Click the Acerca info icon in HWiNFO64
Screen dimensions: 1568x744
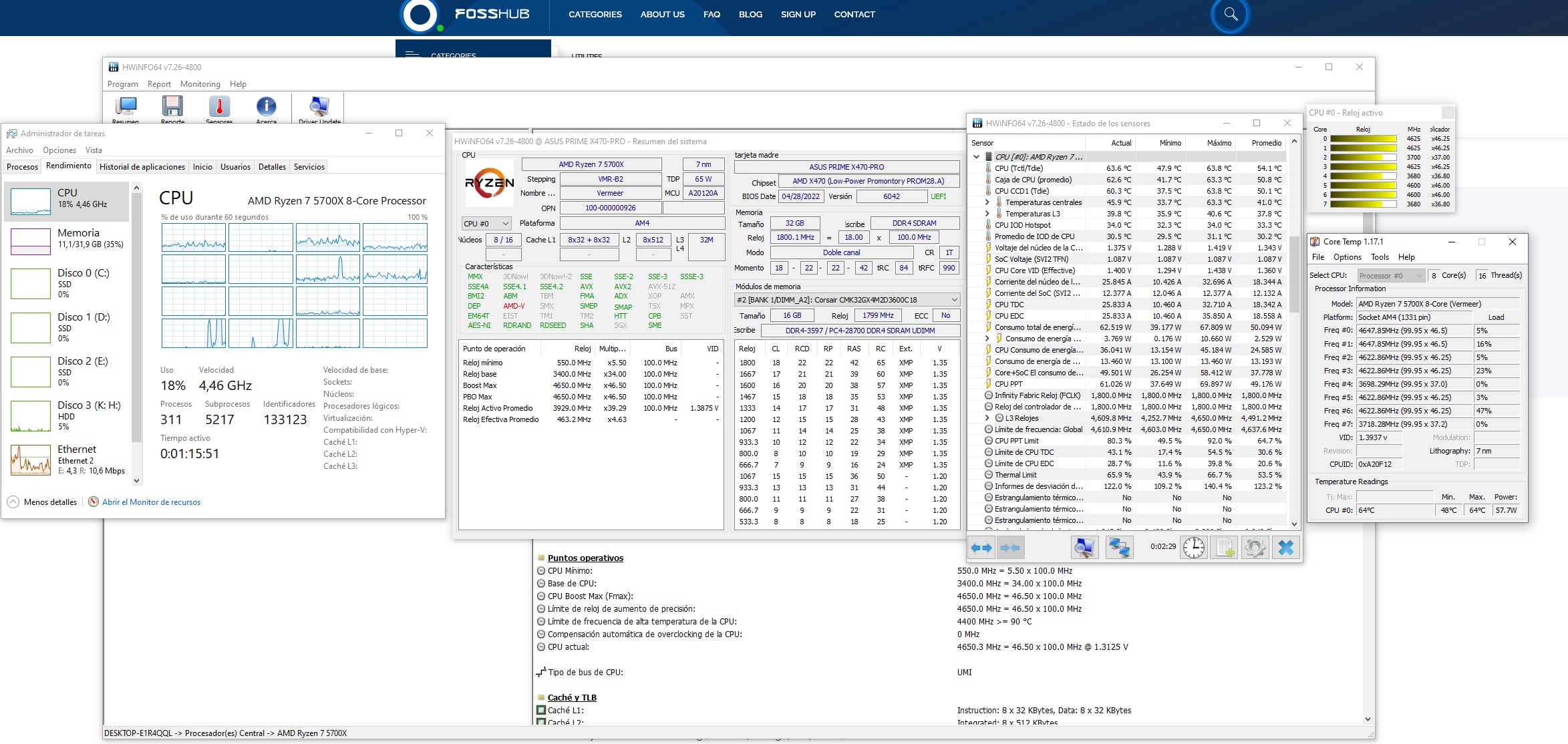pyautogui.click(x=266, y=108)
